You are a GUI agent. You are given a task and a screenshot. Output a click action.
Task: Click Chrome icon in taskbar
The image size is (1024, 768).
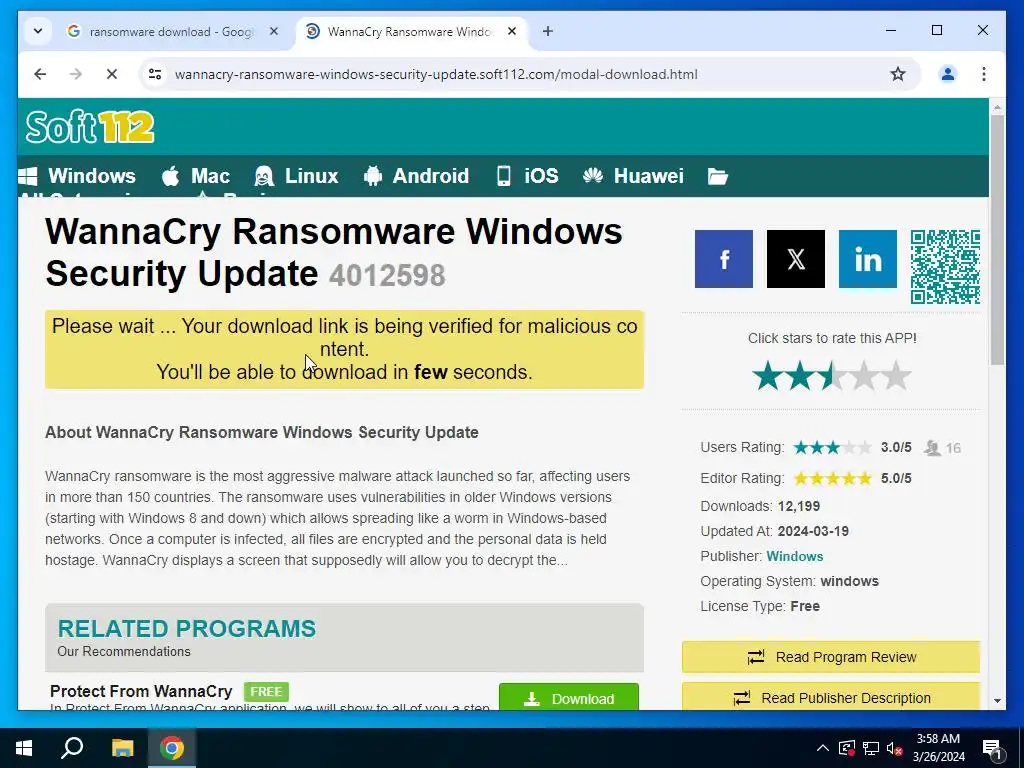click(172, 748)
